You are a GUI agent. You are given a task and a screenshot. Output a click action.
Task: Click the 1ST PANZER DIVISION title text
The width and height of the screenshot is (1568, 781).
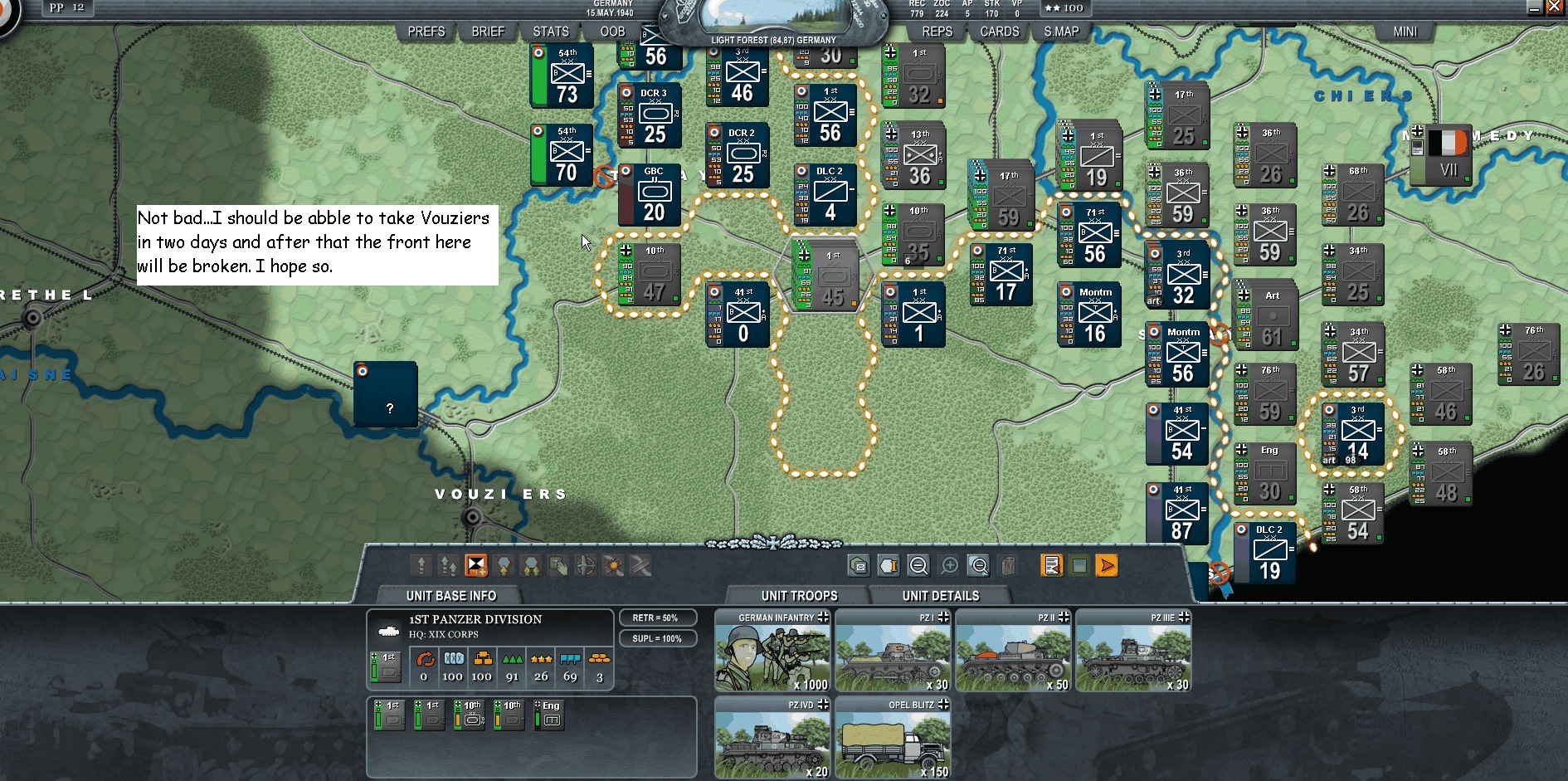pyautogui.click(x=475, y=619)
